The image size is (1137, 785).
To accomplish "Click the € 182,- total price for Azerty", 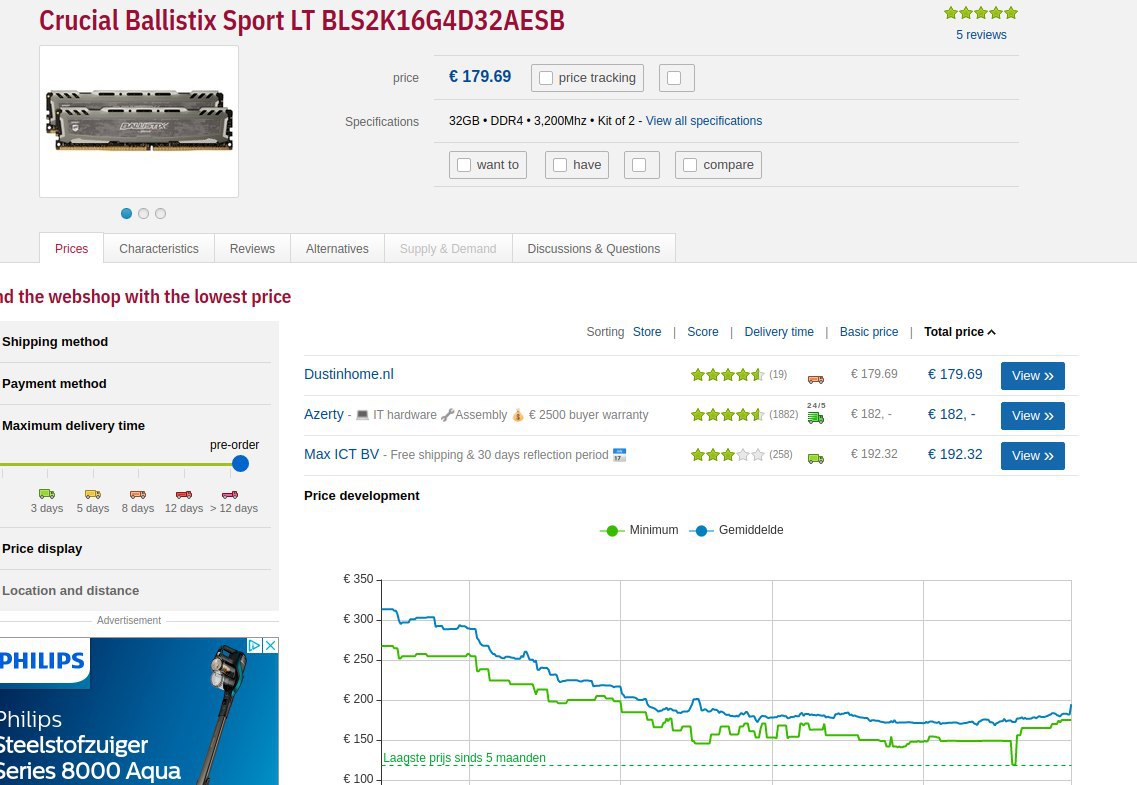I will [951, 414].
